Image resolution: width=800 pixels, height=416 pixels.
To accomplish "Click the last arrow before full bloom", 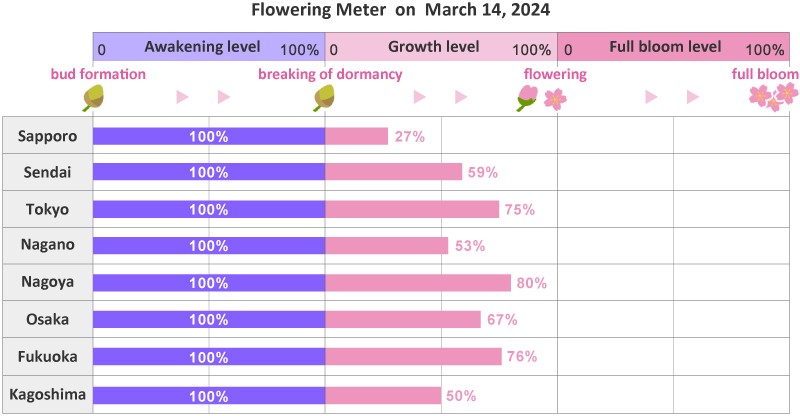I will [692, 97].
